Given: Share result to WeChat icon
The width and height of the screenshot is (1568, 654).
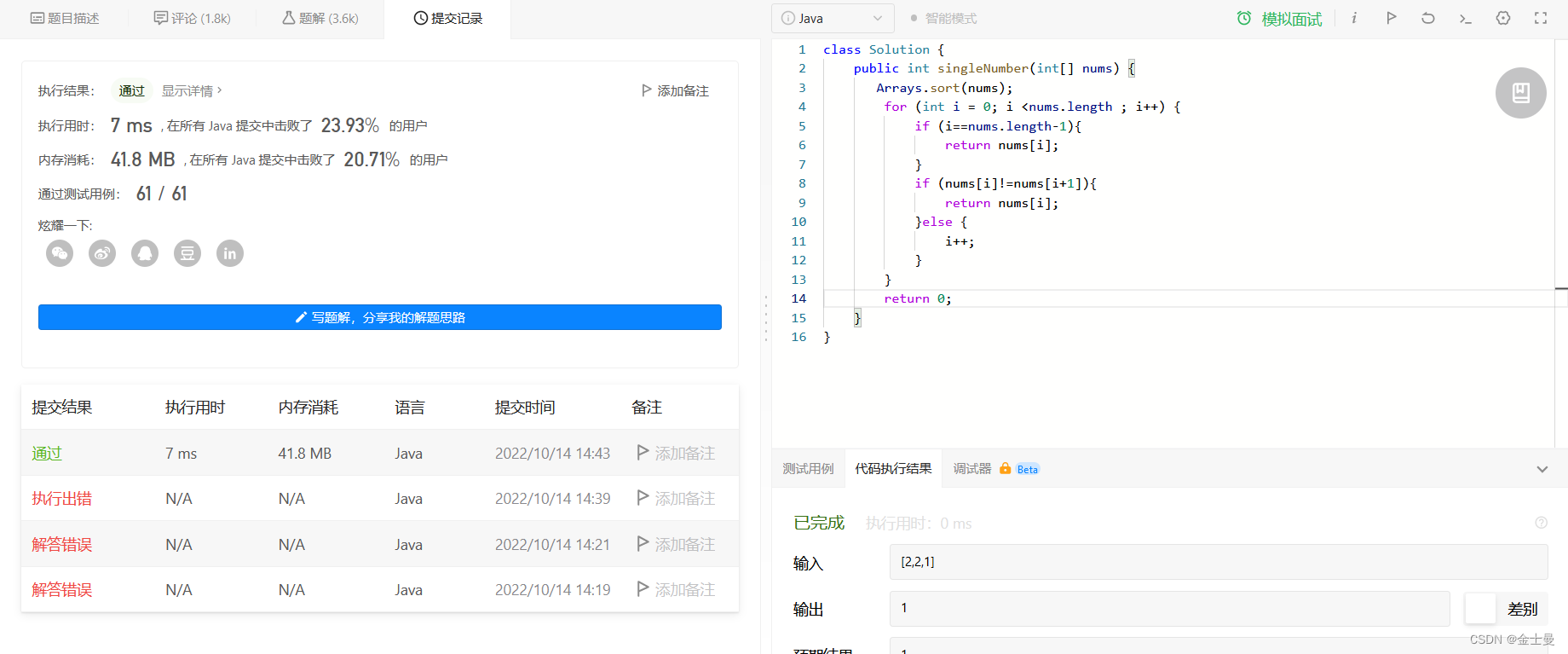Looking at the screenshot, I should pos(60,253).
